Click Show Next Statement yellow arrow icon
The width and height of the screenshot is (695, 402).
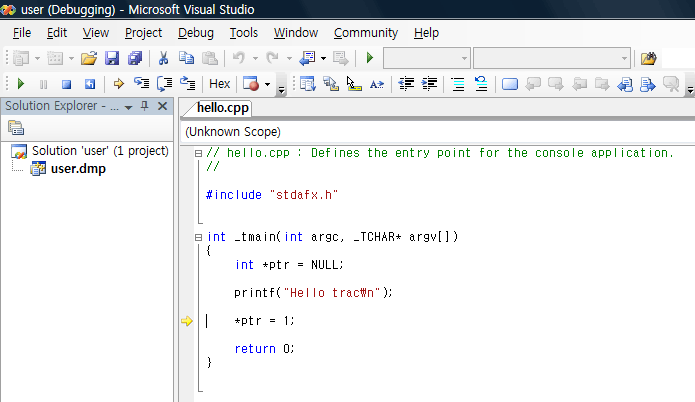coord(118,84)
